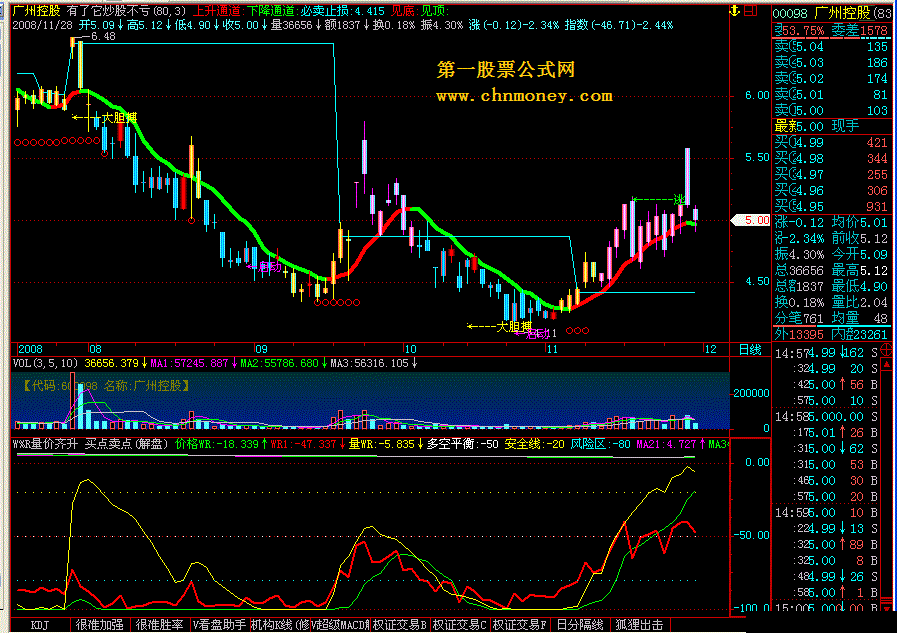Click the sell price 5.01 row
This screenshot has height=633, width=897.
pos(831,94)
